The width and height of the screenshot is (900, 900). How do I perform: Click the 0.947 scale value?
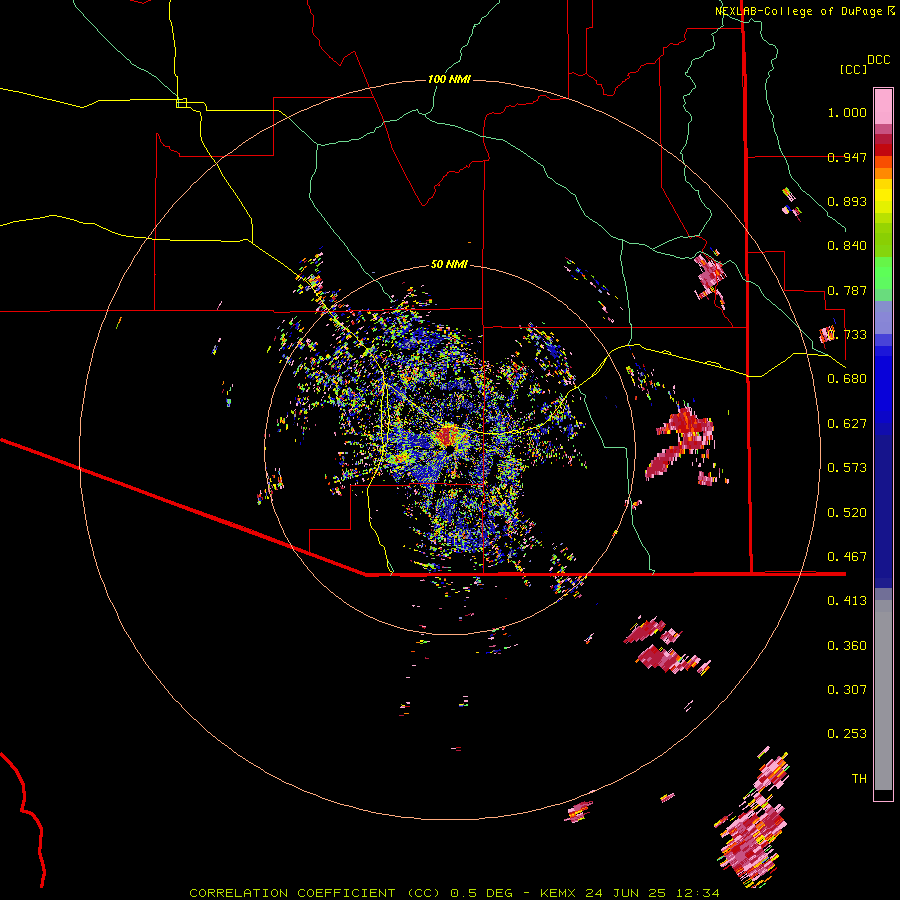click(x=847, y=157)
